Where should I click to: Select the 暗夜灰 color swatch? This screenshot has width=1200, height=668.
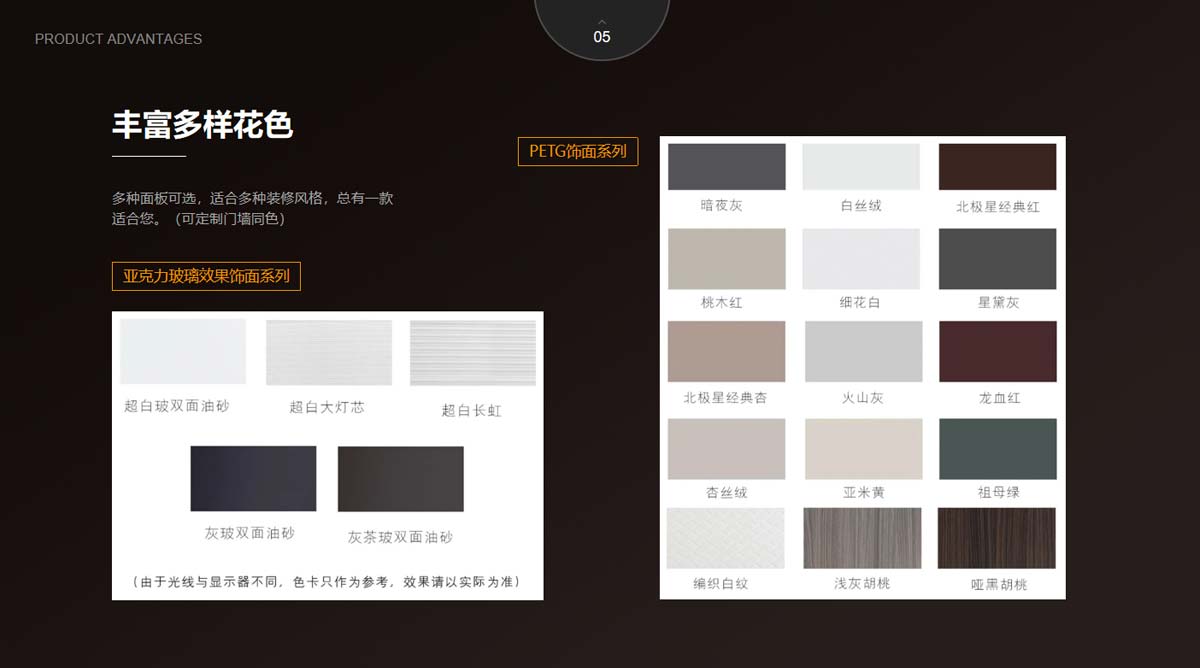tap(727, 167)
